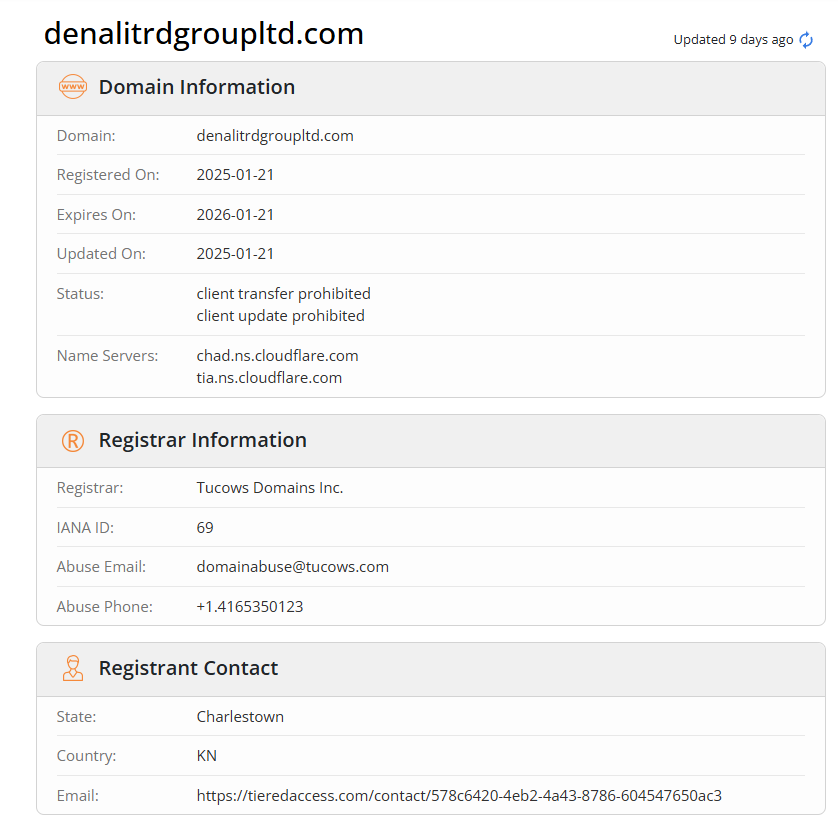838x822 pixels.
Task: Click the client transfer prohibited status
Action: (283, 294)
